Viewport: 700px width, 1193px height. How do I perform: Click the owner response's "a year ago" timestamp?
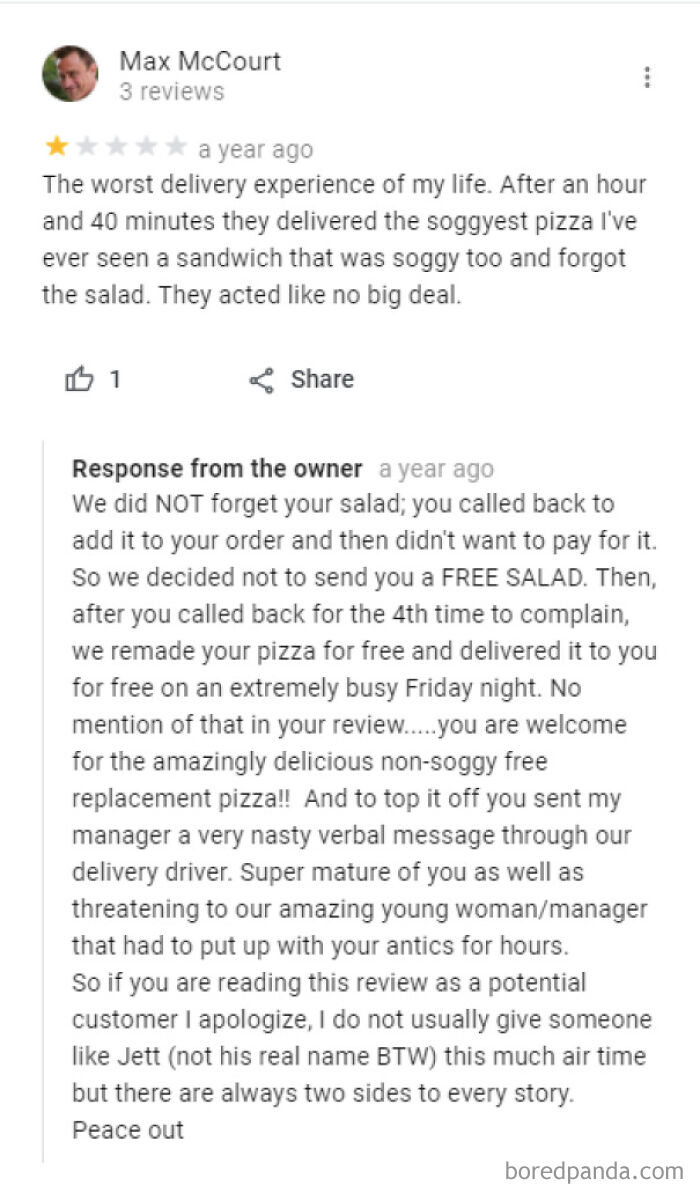[437, 468]
